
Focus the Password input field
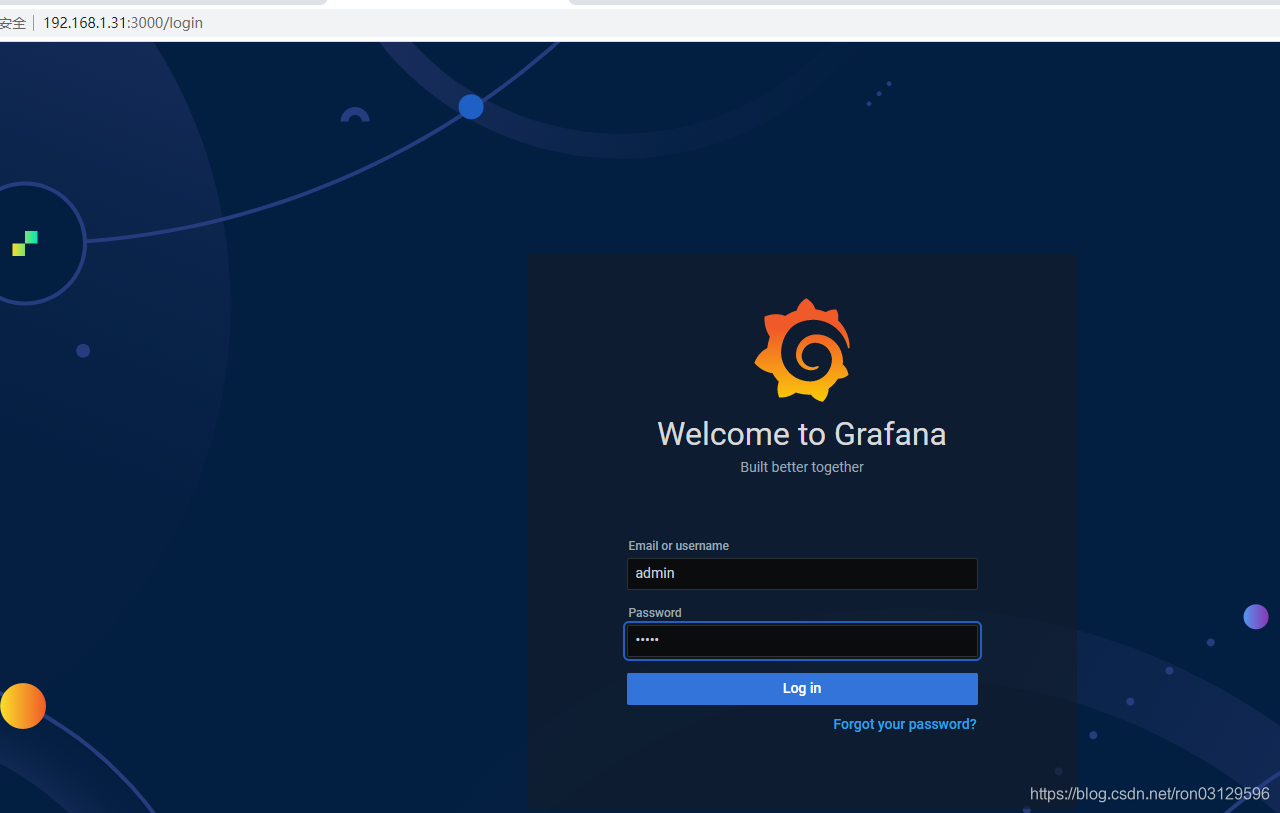802,641
